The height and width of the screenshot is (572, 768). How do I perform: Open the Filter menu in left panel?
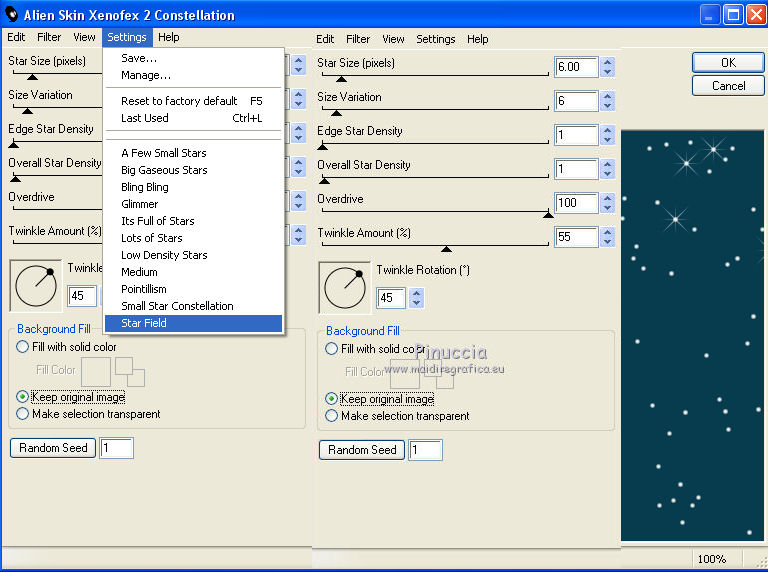tap(49, 37)
